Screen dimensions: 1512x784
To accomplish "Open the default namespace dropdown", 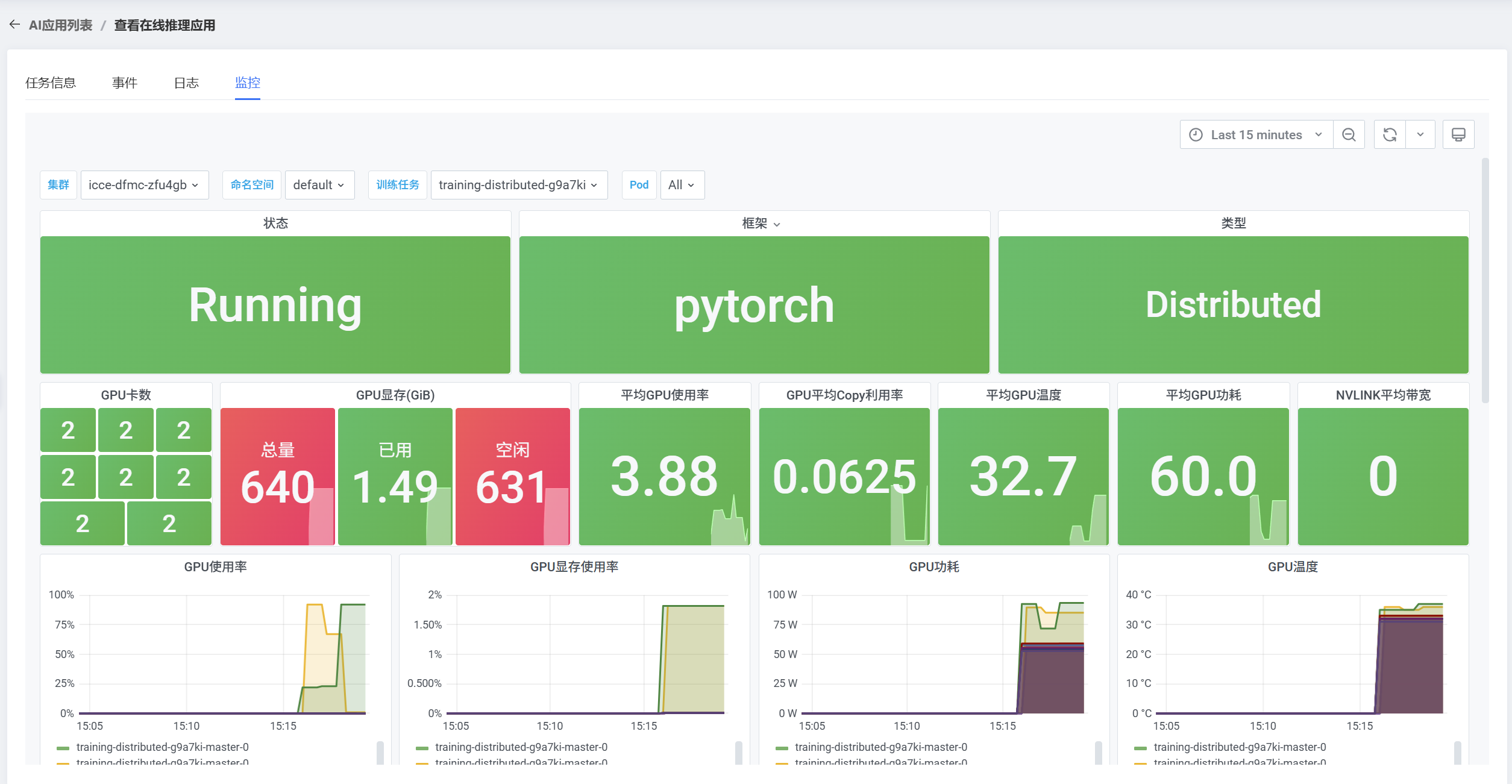I will click(x=319, y=185).
